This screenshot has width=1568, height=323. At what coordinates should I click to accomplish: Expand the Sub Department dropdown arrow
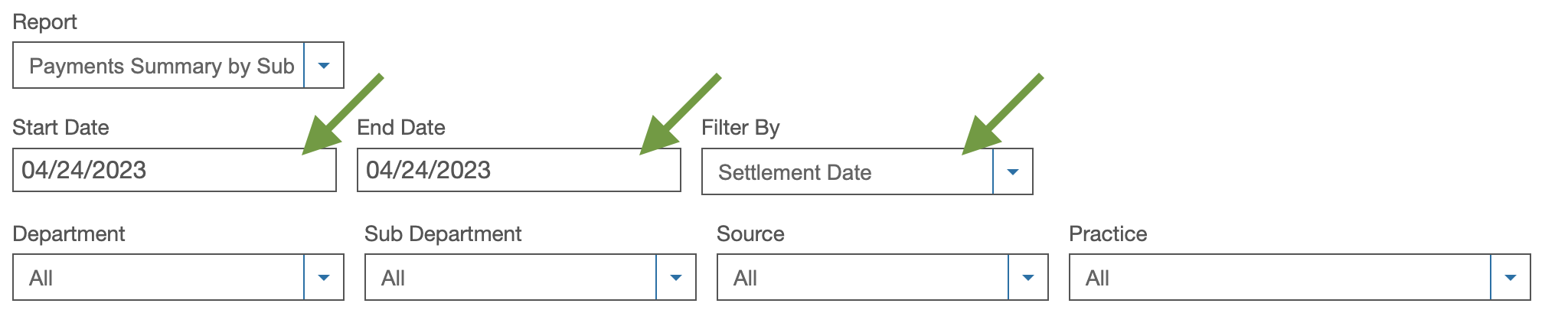click(676, 278)
